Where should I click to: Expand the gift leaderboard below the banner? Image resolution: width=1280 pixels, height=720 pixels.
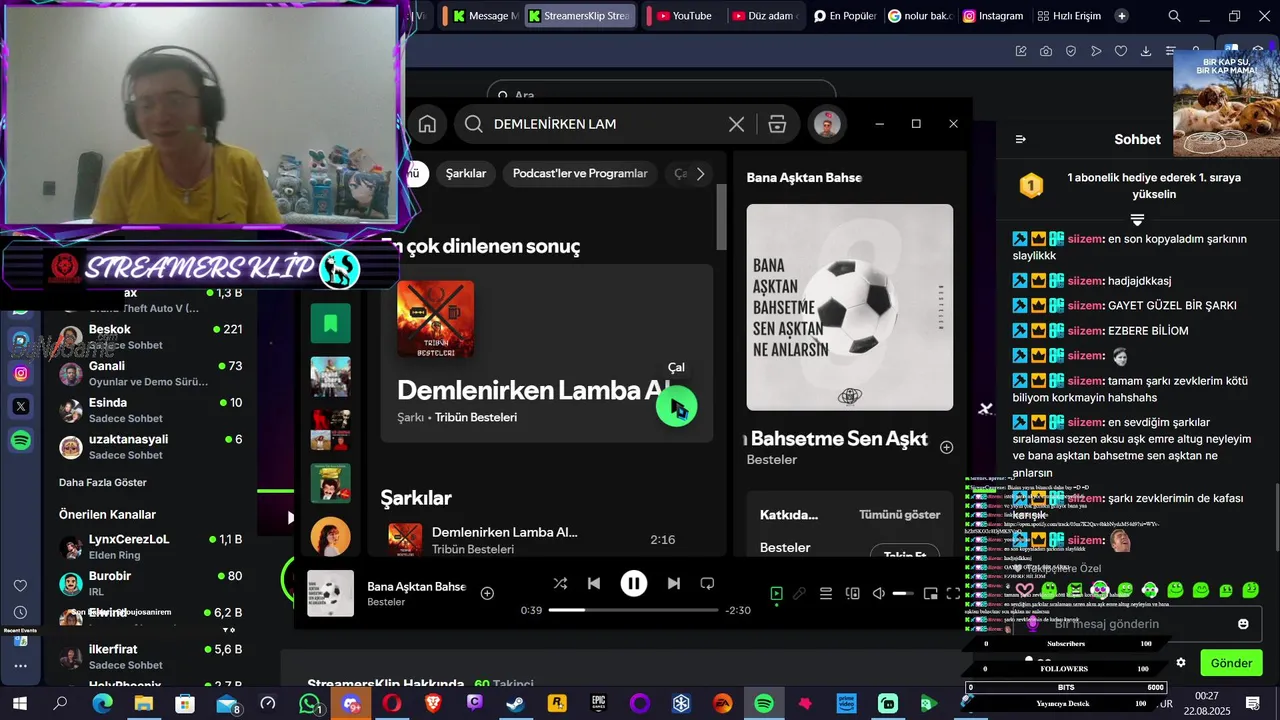(x=1137, y=218)
